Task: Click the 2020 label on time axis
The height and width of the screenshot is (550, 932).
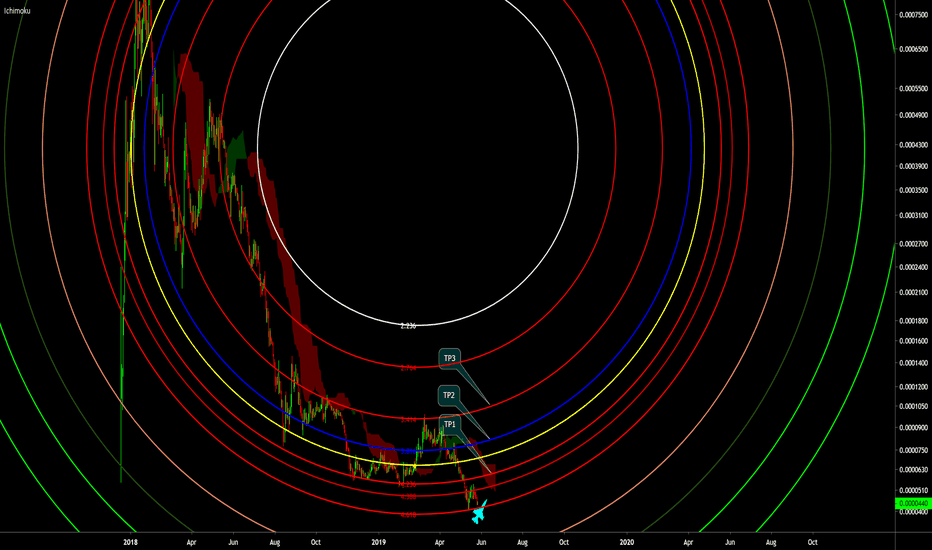Action: click(626, 542)
